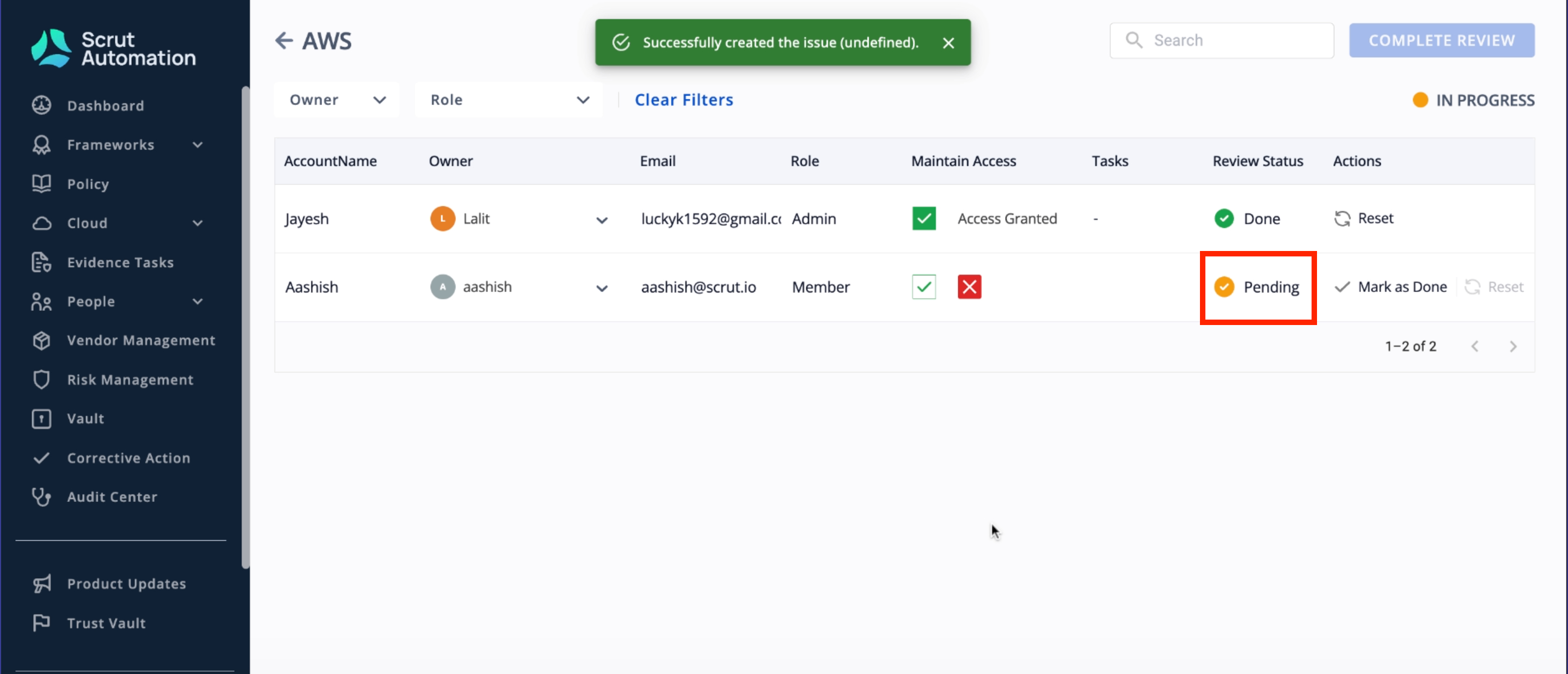Screen dimensions: 1568x674
Task: Click the Vendor Management box icon
Action: [x=41, y=340]
